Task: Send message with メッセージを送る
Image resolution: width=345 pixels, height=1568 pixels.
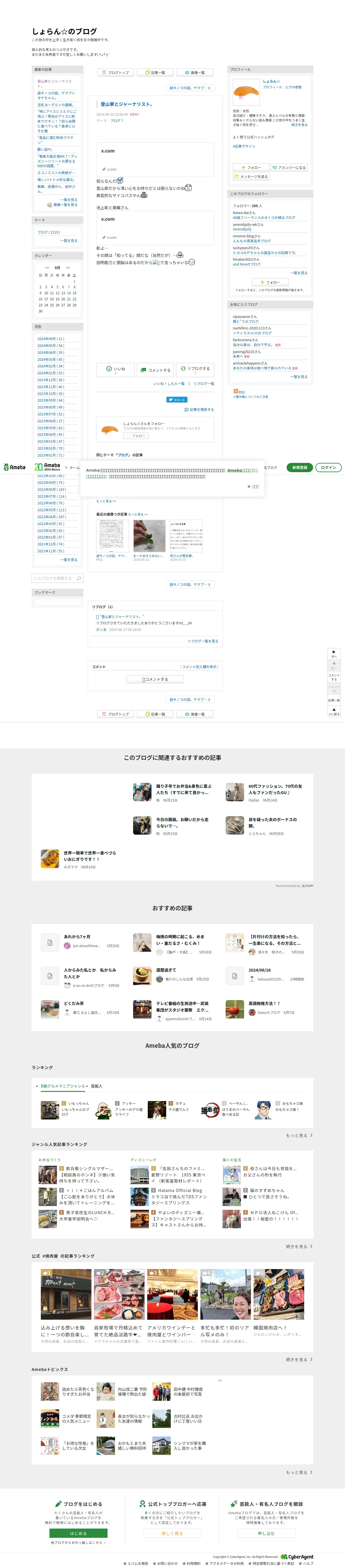Action: [251, 177]
